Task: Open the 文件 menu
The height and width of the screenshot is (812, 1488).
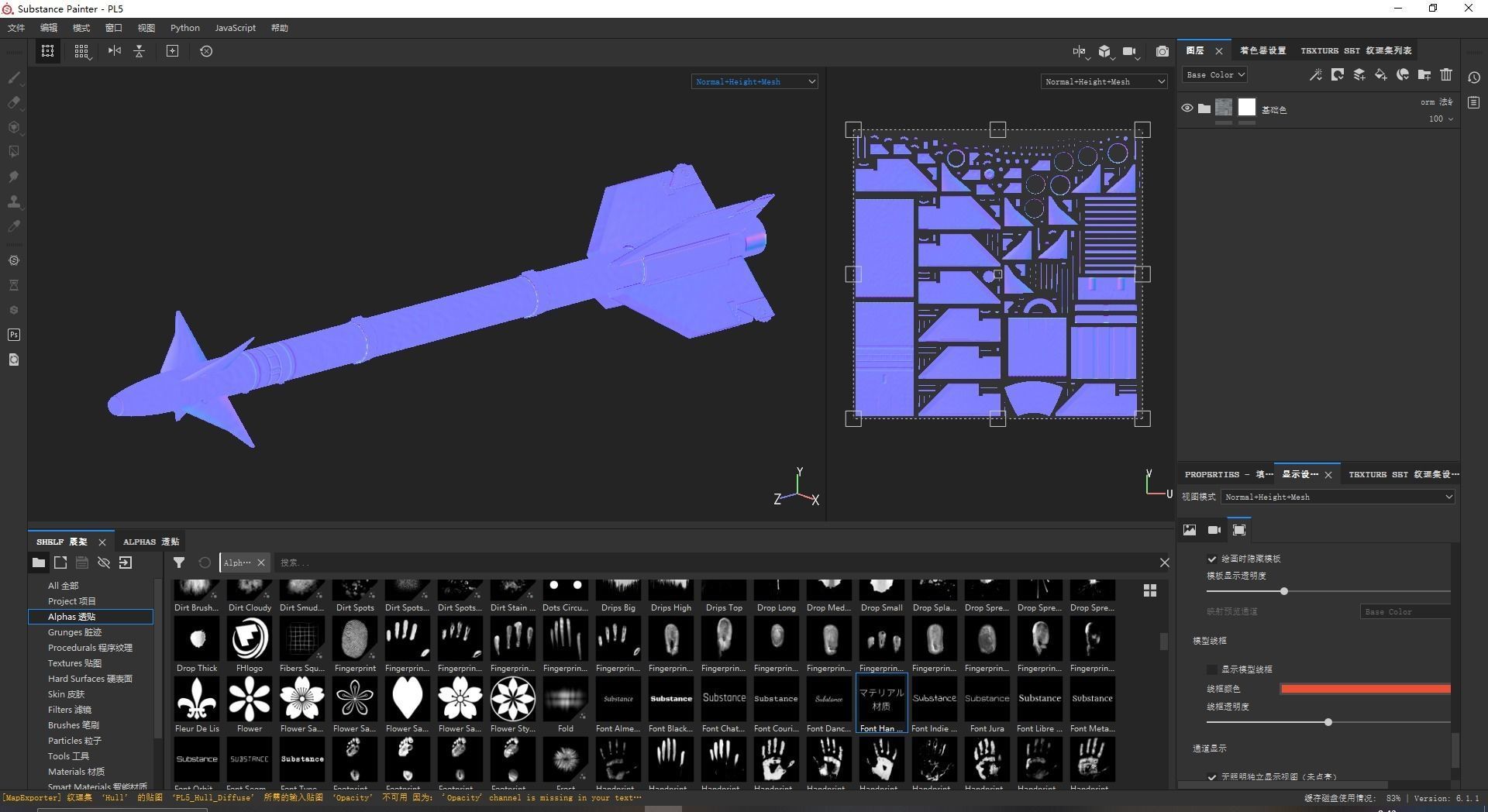Action: pyautogui.click(x=16, y=28)
